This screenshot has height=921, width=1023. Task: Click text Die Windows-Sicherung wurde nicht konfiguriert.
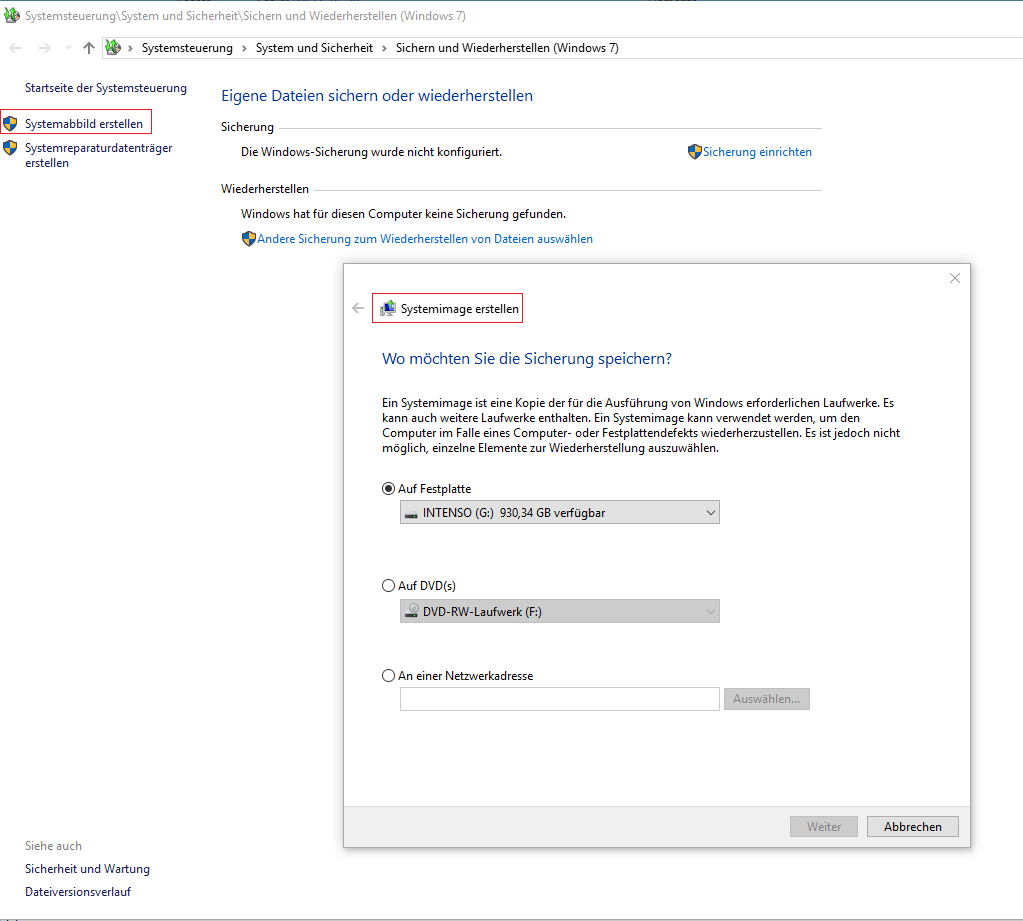pyautogui.click(x=371, y=152)
